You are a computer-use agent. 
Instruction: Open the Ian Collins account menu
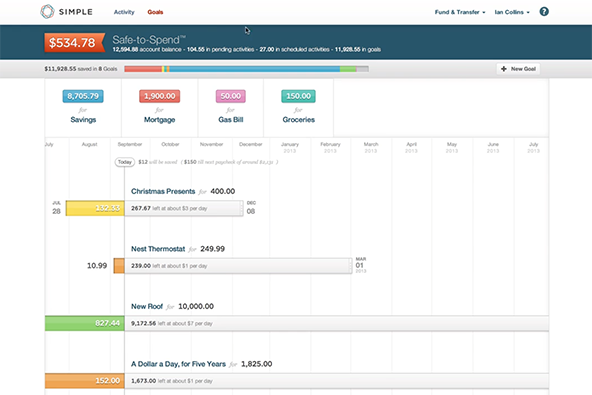(x=512, y=12)
